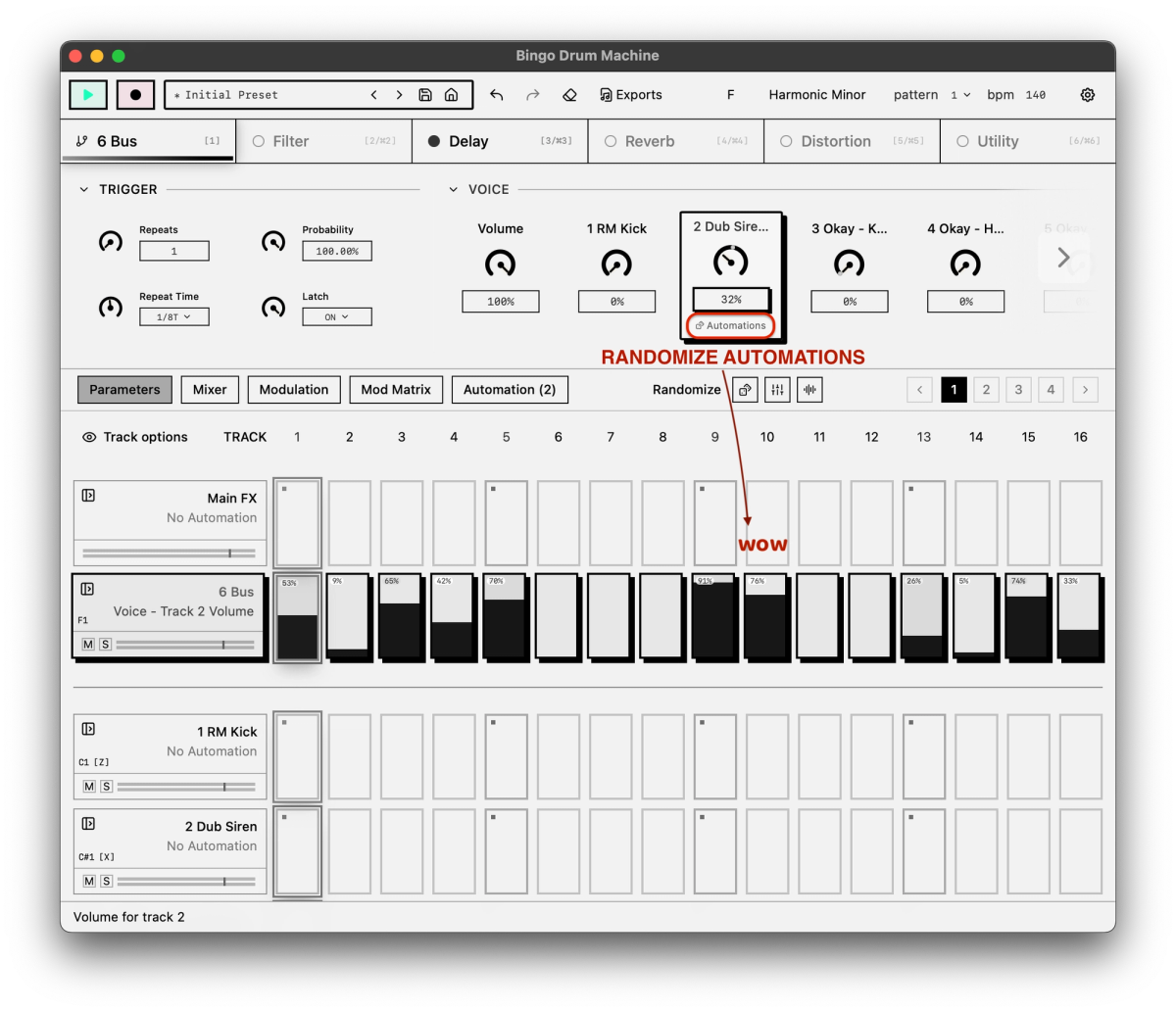Viewport: 1176px width, 1012px height.
Task: Click the sliders randomize icon next to dice
Action: [x=777, y=389]
